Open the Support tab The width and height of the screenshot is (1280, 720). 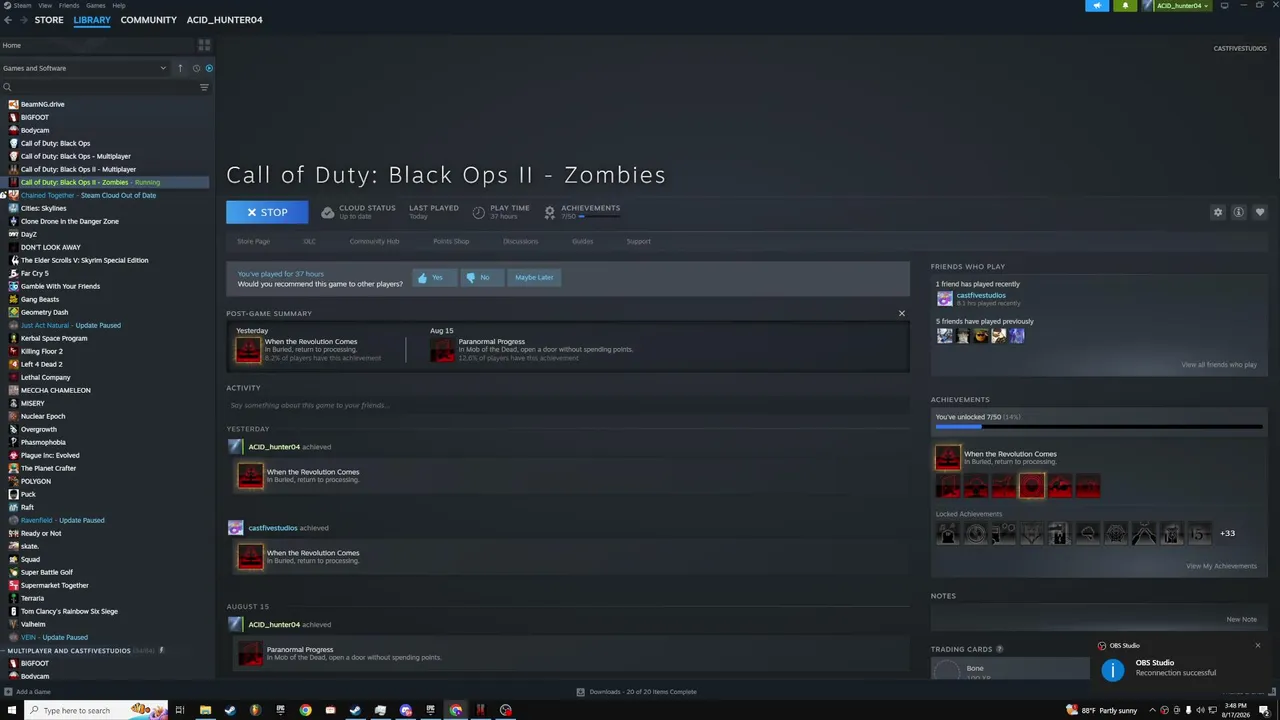click(x=638, y=241)
